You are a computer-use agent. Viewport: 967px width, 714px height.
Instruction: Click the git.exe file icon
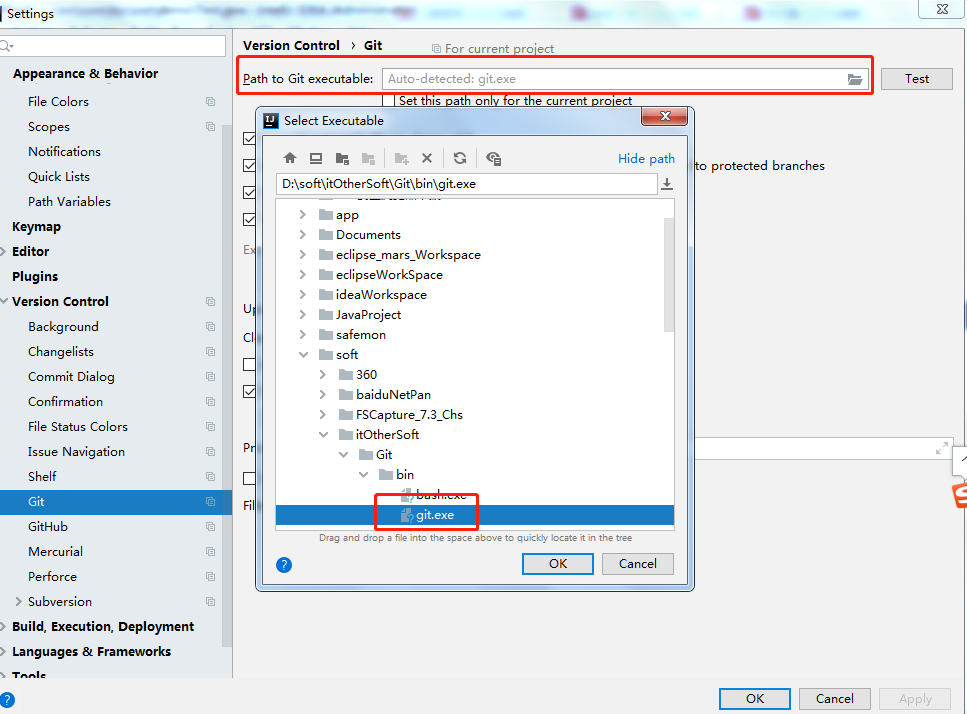(406, 515)
